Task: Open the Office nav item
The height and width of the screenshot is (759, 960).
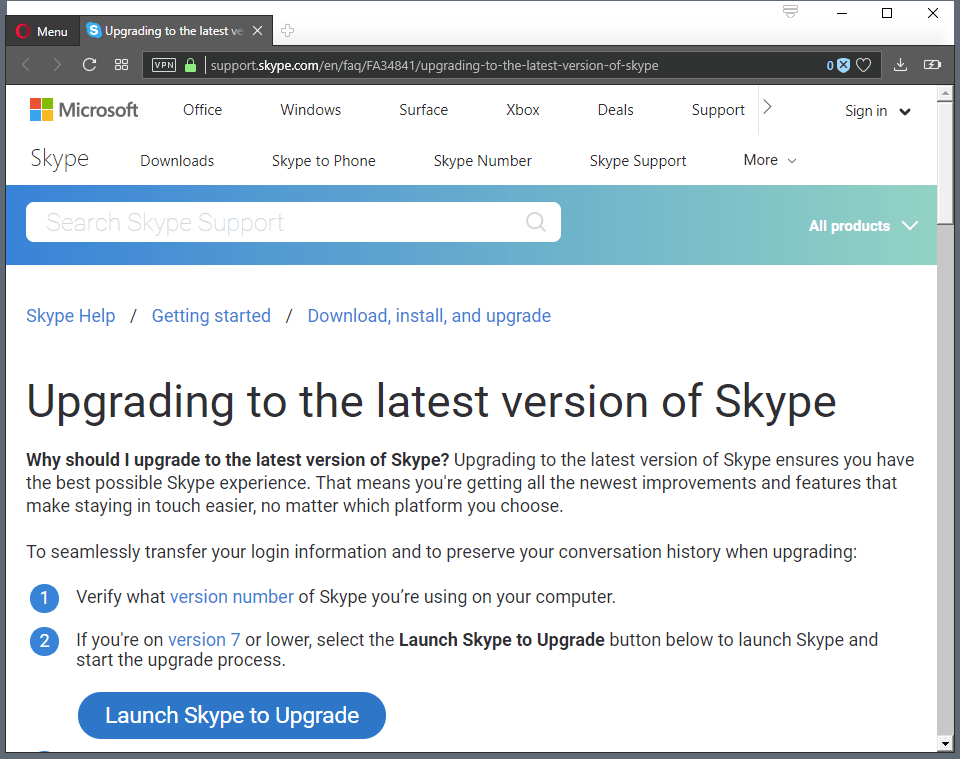Action: tap(203, 110)
